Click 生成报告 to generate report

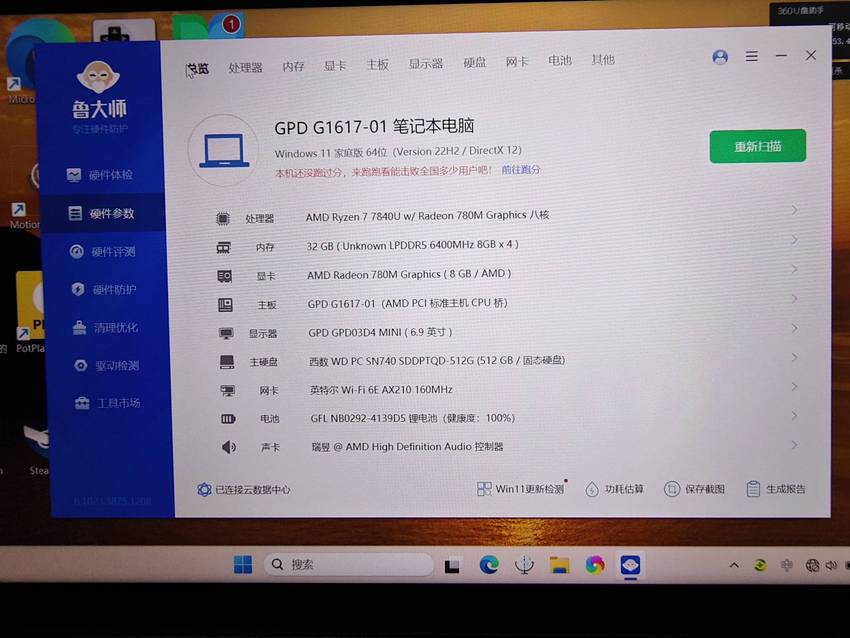tap(776, 489)
